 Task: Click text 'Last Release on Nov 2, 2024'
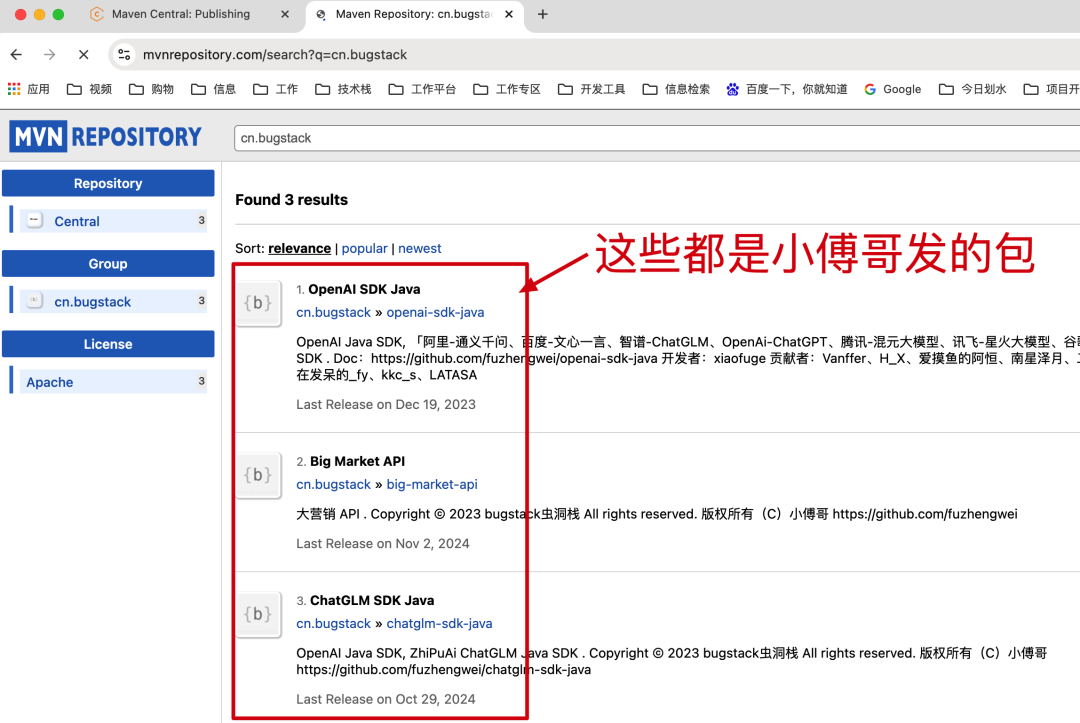point(383,544)
